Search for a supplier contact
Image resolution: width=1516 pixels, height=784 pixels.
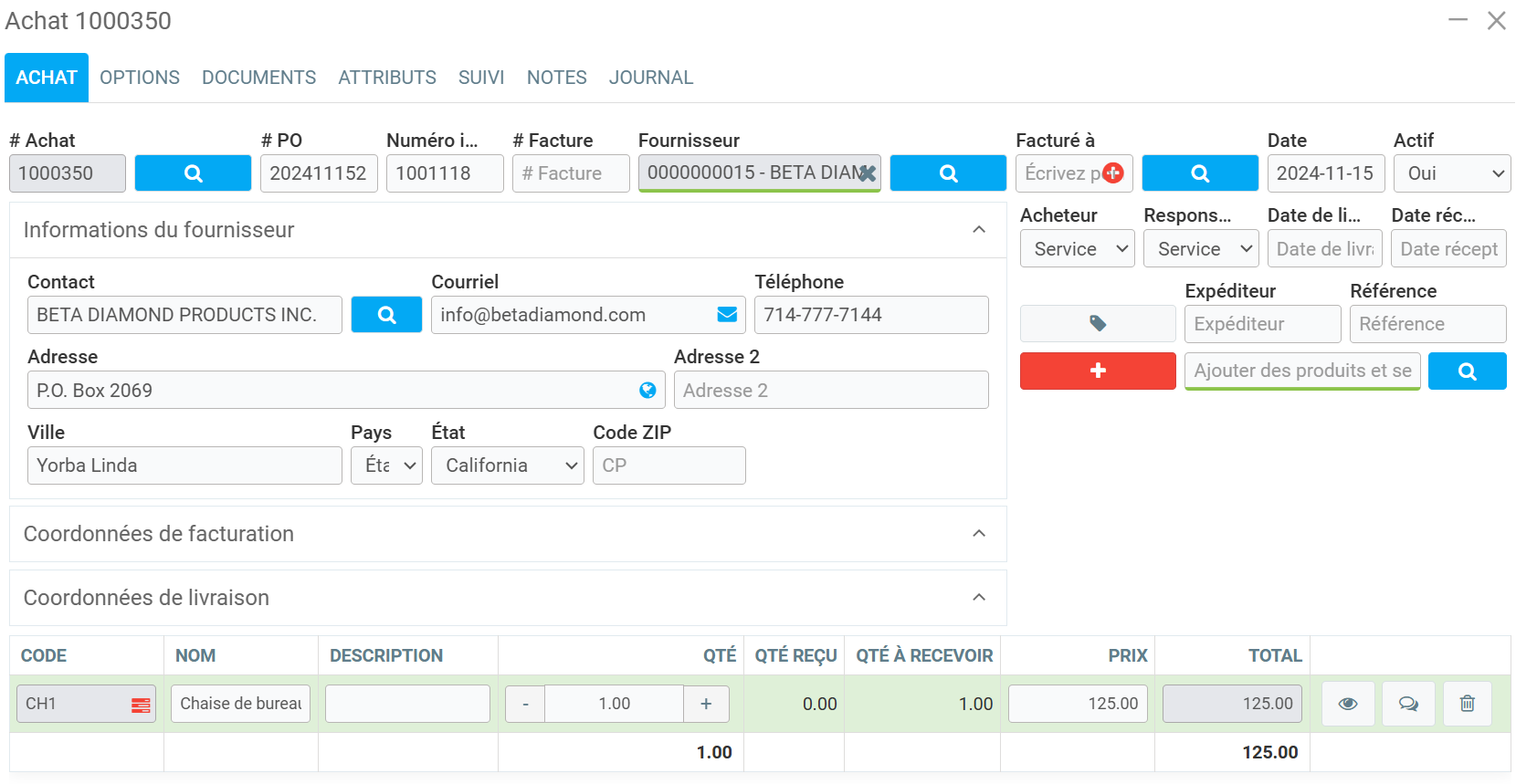386,315
